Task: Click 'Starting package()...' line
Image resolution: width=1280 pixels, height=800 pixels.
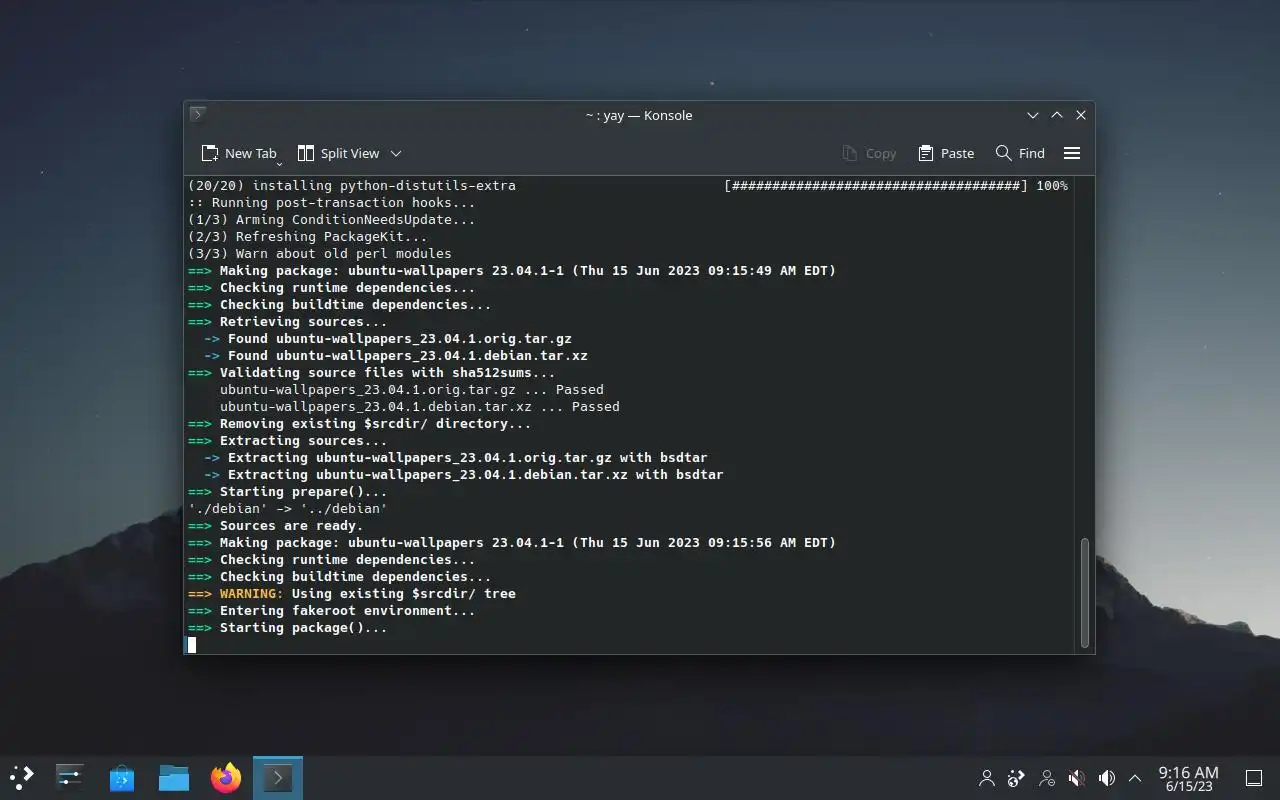Action: 288,627
